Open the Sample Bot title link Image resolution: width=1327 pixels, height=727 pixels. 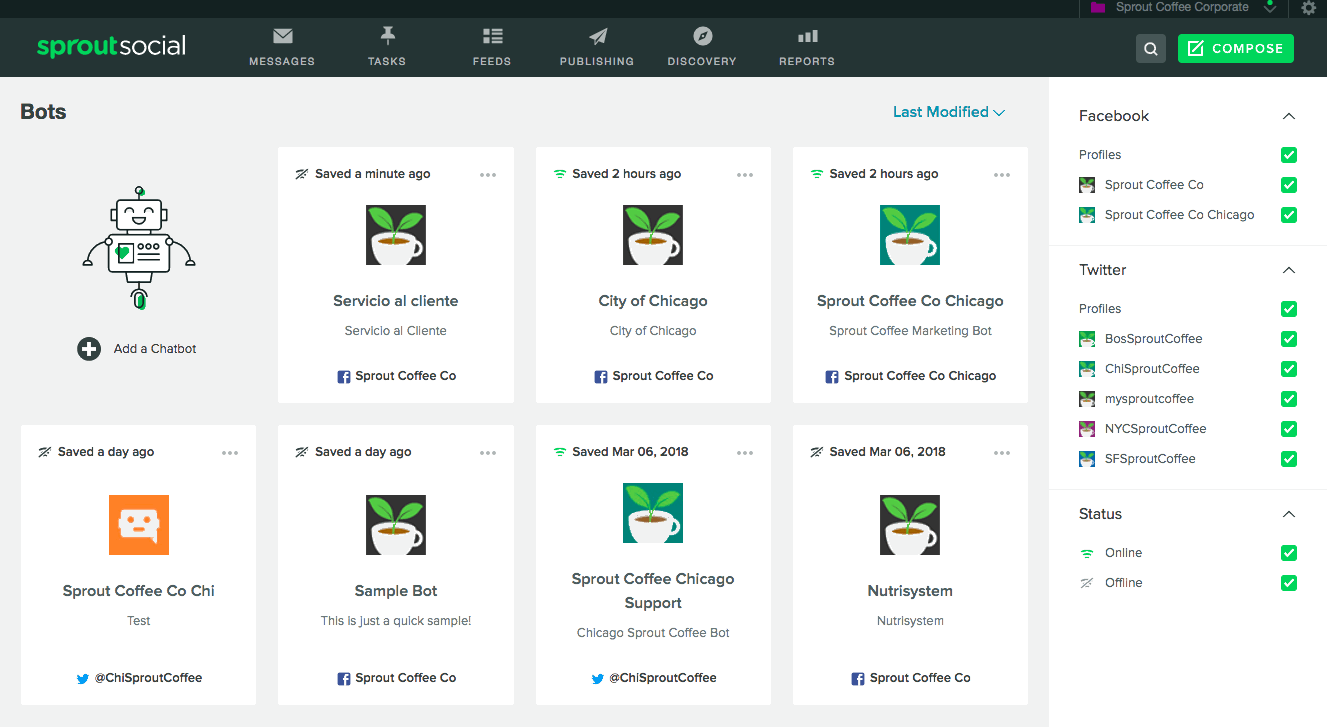396,591
